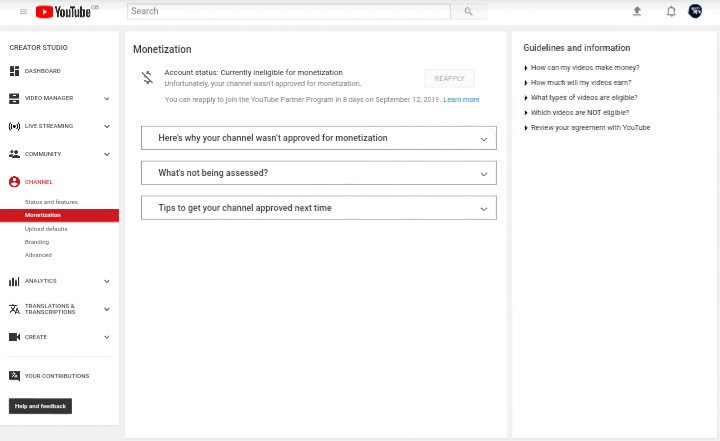720x441 pixels.
Task: Expand why channel wasn't approved panel
Action: (319, 138)
